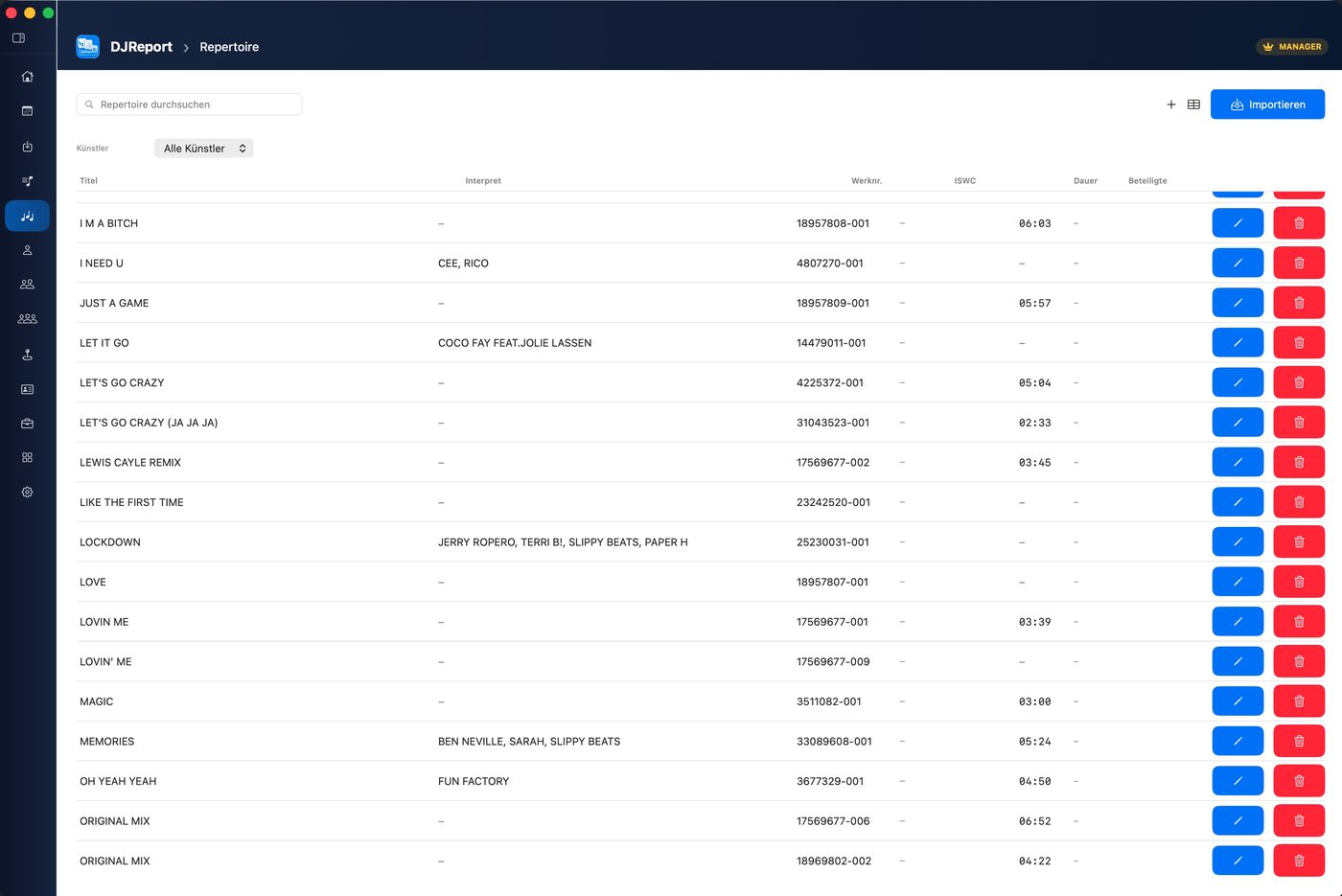Click the Repertoire durchsuchen search field
Image resolution: width=1342 pixels, height=896 pixels.
(x=190, y=104)
